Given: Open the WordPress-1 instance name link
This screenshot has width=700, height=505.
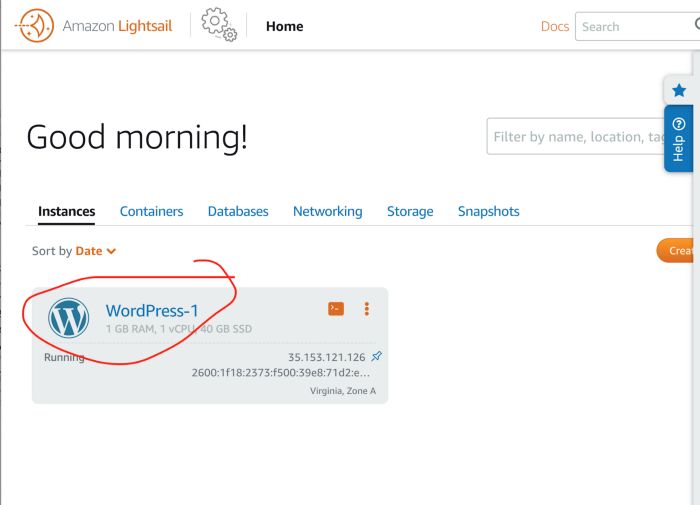Looking at the screenshot, I should point(152,311).
